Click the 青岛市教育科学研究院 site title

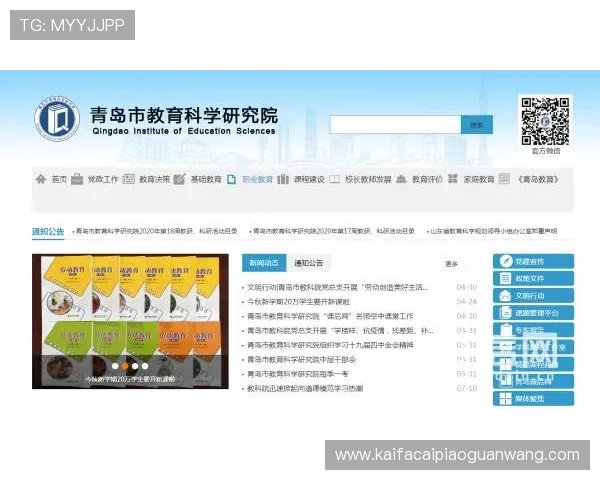184,115
